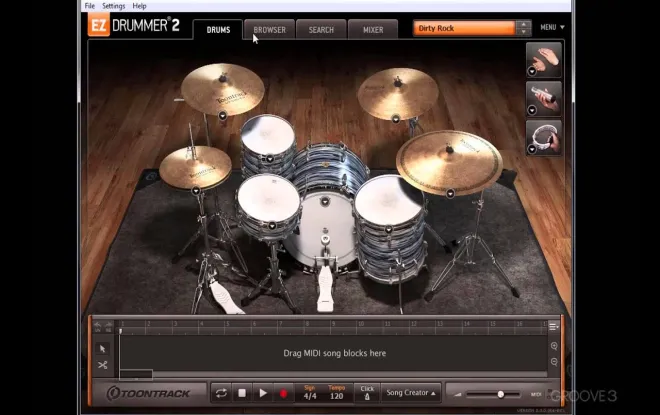Select the arrow pointer tool
This screenshot has width=660, height=415.
tap(102, 348)
